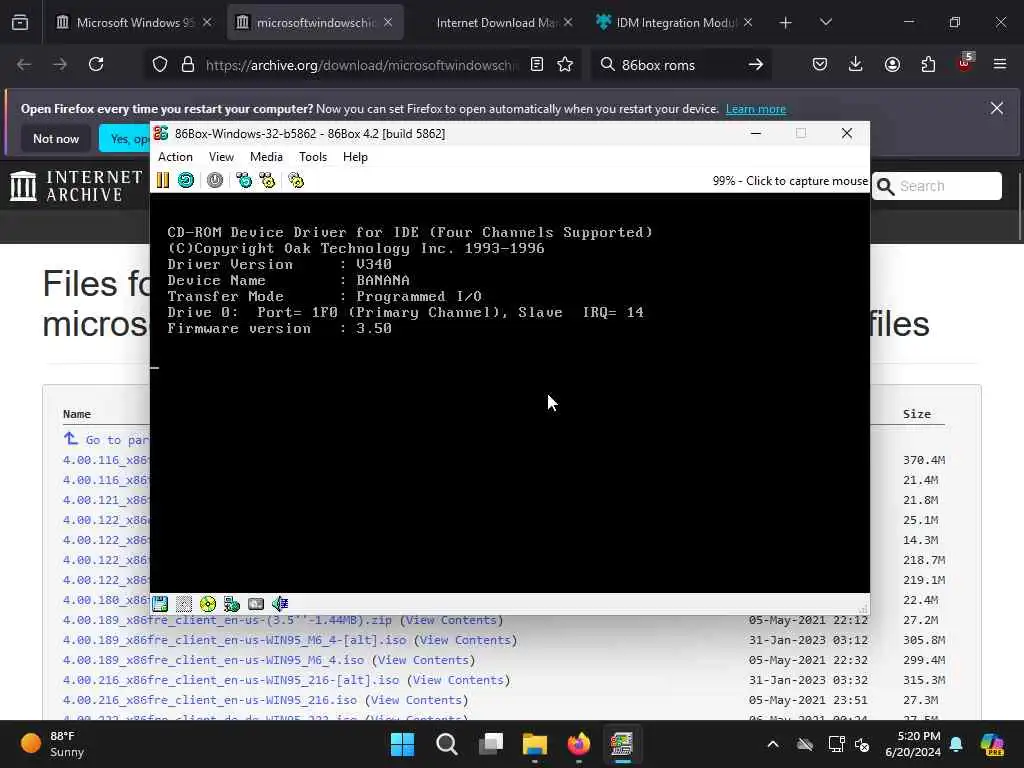Open the Pocket save icon
The height and width of the screenshot is (768, 1024).
click(x=820, y=64)
